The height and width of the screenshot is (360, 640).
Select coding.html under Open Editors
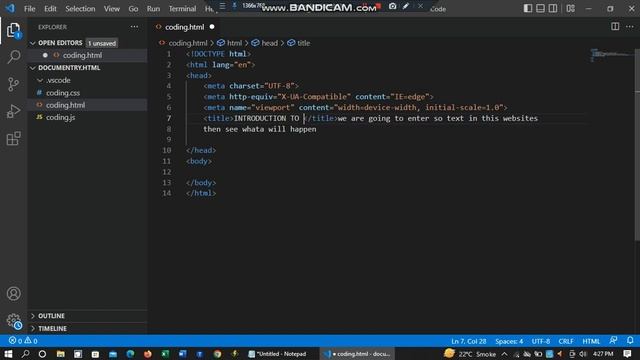pos(82,55)
